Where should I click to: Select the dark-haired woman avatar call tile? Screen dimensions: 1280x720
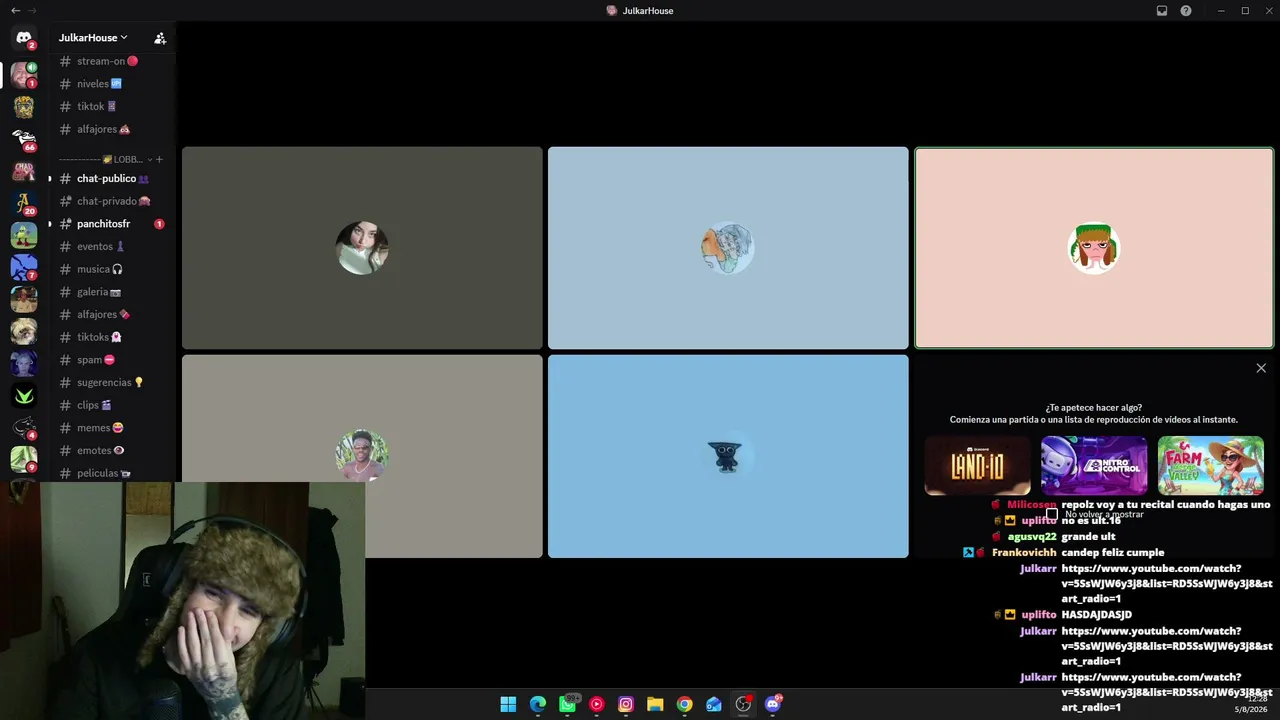pos(362,248)
